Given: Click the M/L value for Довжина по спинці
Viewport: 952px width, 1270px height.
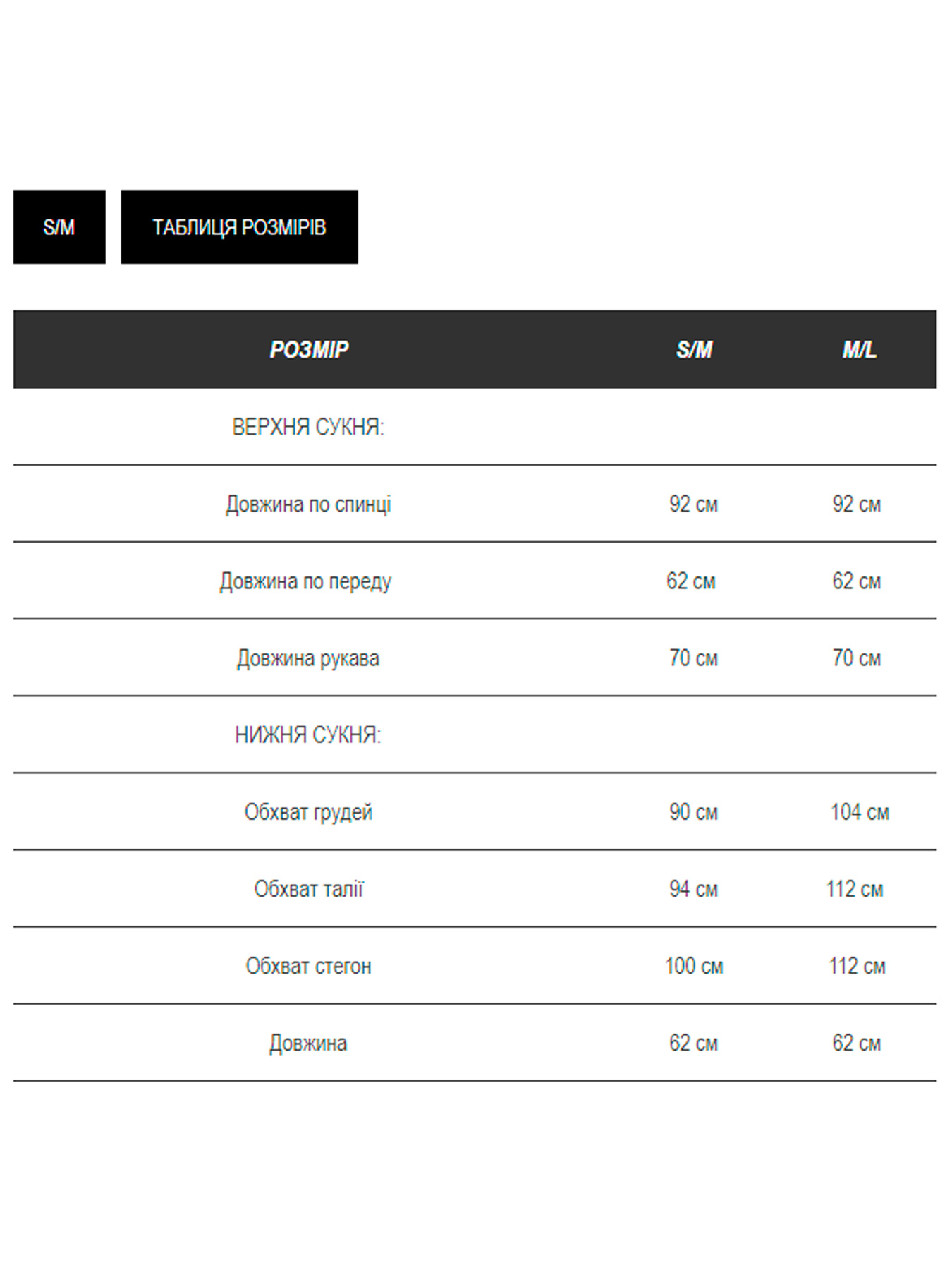Looking at the screenshot, I should [856, 504].
